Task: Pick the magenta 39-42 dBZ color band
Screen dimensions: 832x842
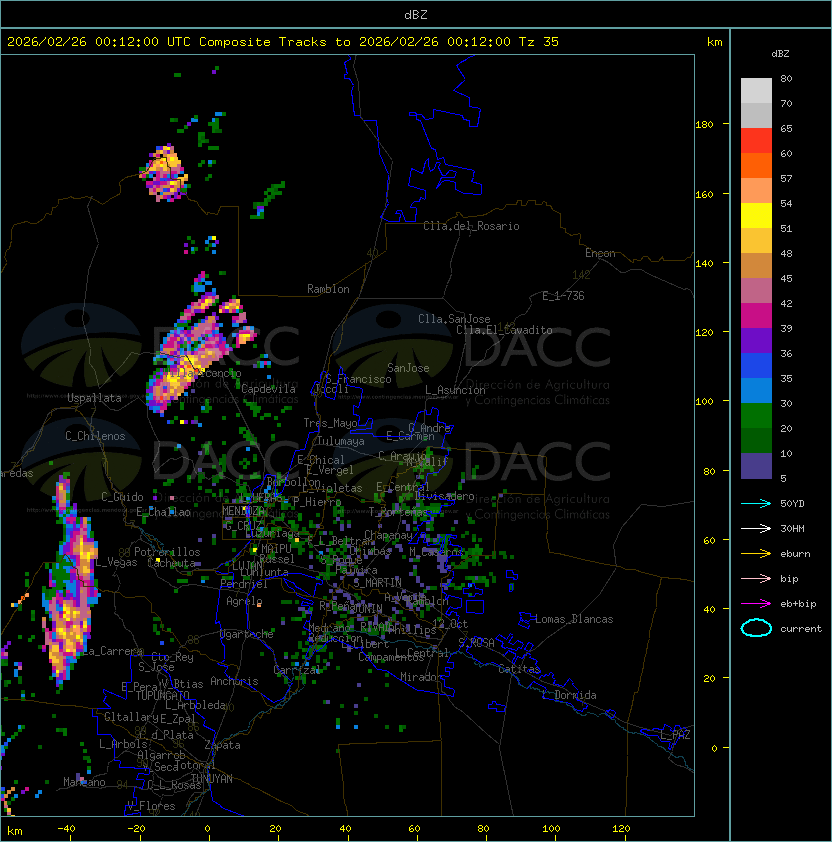Action: point(756,316)
